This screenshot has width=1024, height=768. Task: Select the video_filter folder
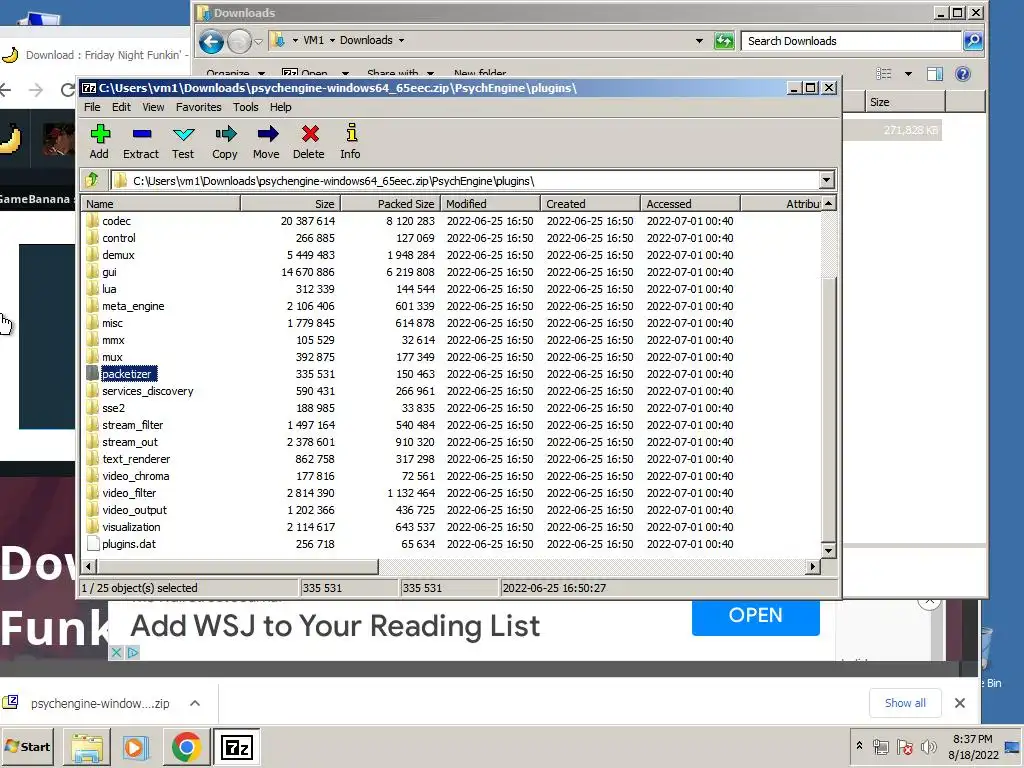pos(129,492)
